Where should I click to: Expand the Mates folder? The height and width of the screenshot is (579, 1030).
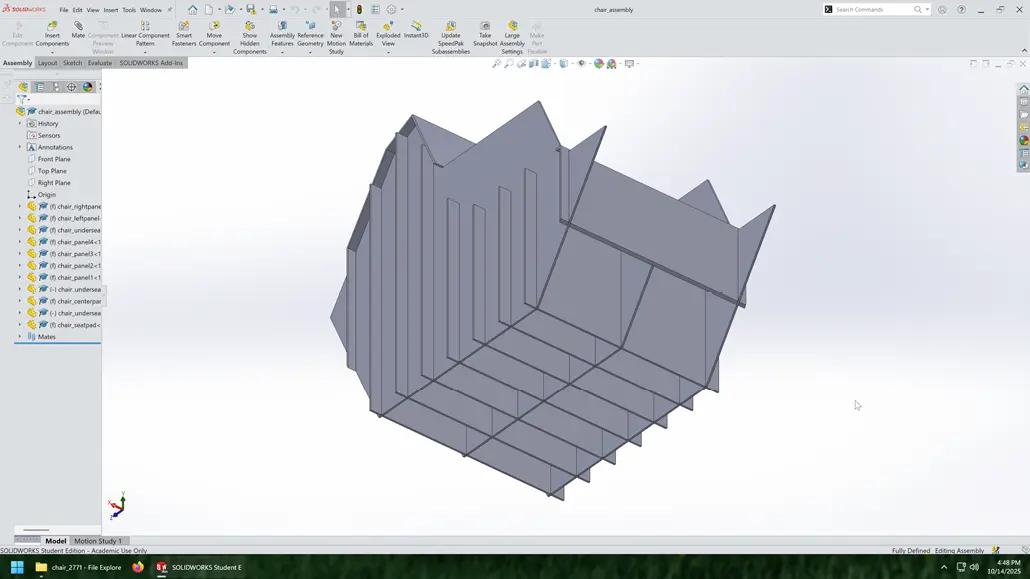[18, 337]
